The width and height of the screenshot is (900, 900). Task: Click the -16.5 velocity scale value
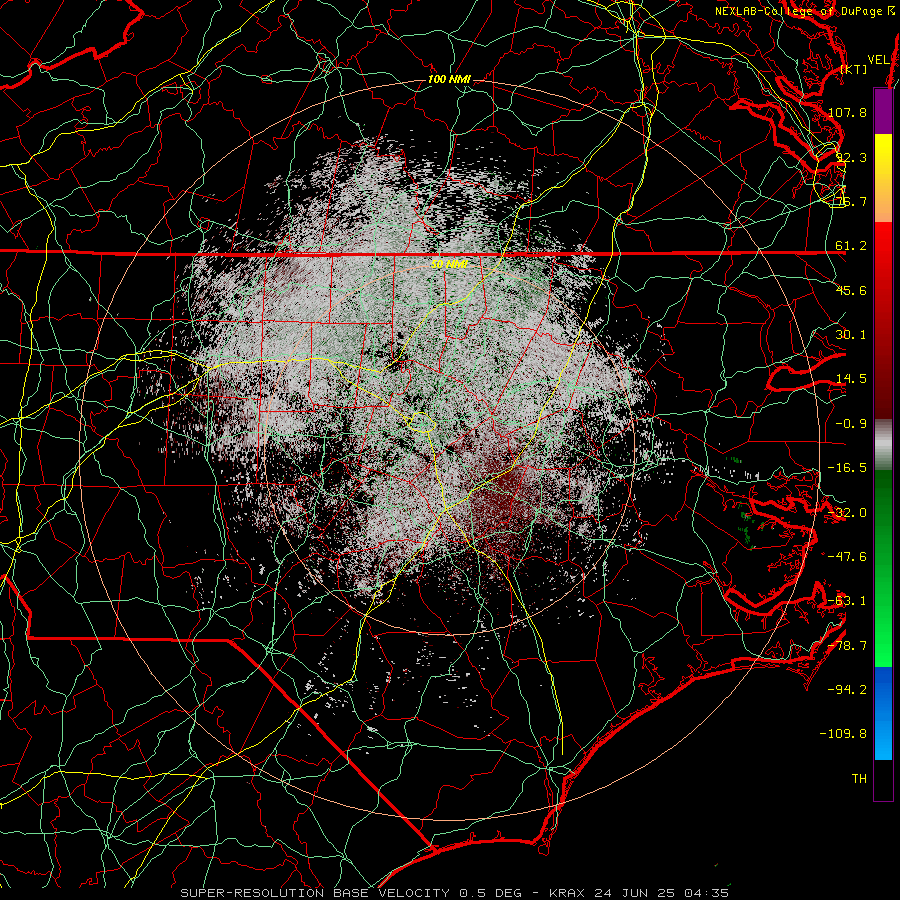(x=847, y=468)
